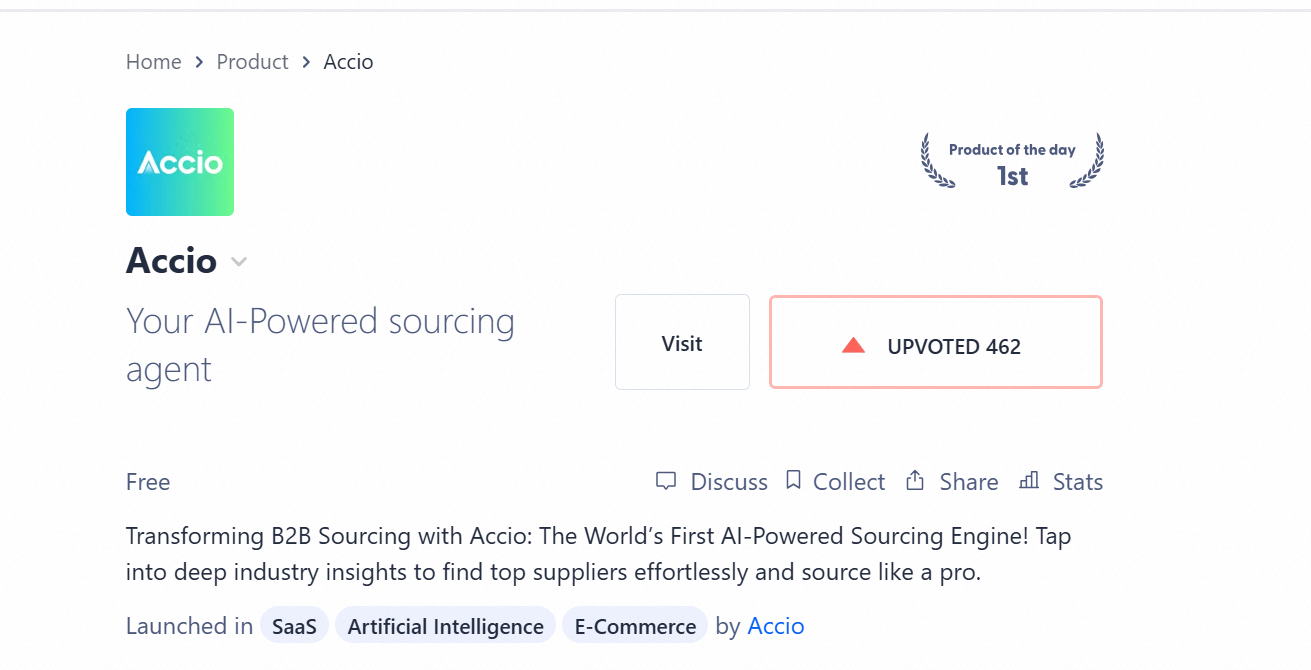Select Accio in the breadcrumb trail
This screenshot has width=1311, height=670.
(348, 62)
